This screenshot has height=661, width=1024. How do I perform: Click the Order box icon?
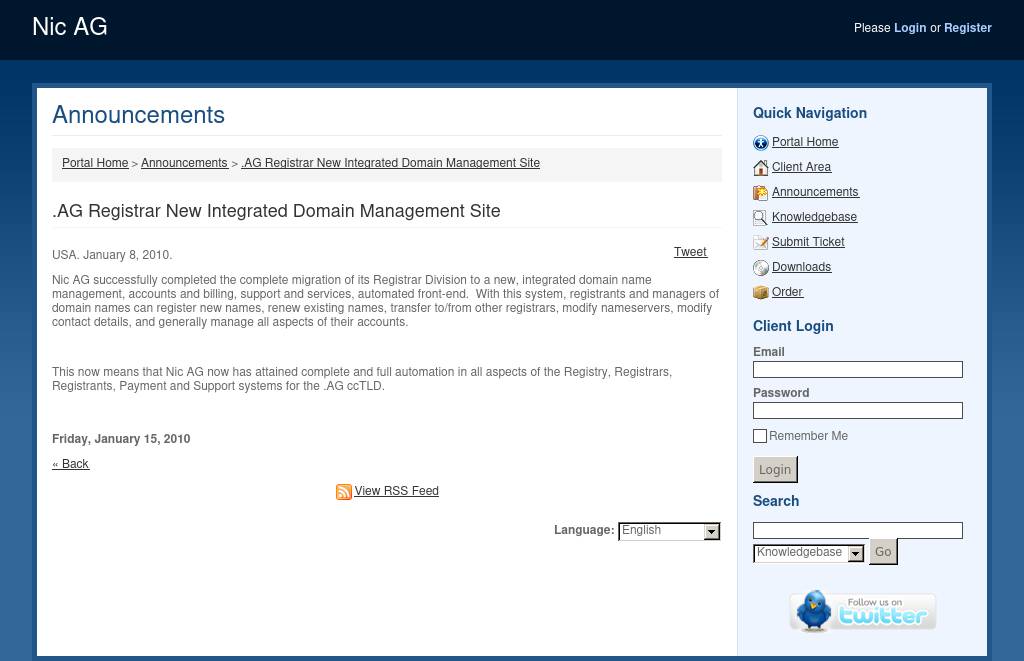click(x=760, y=293)
